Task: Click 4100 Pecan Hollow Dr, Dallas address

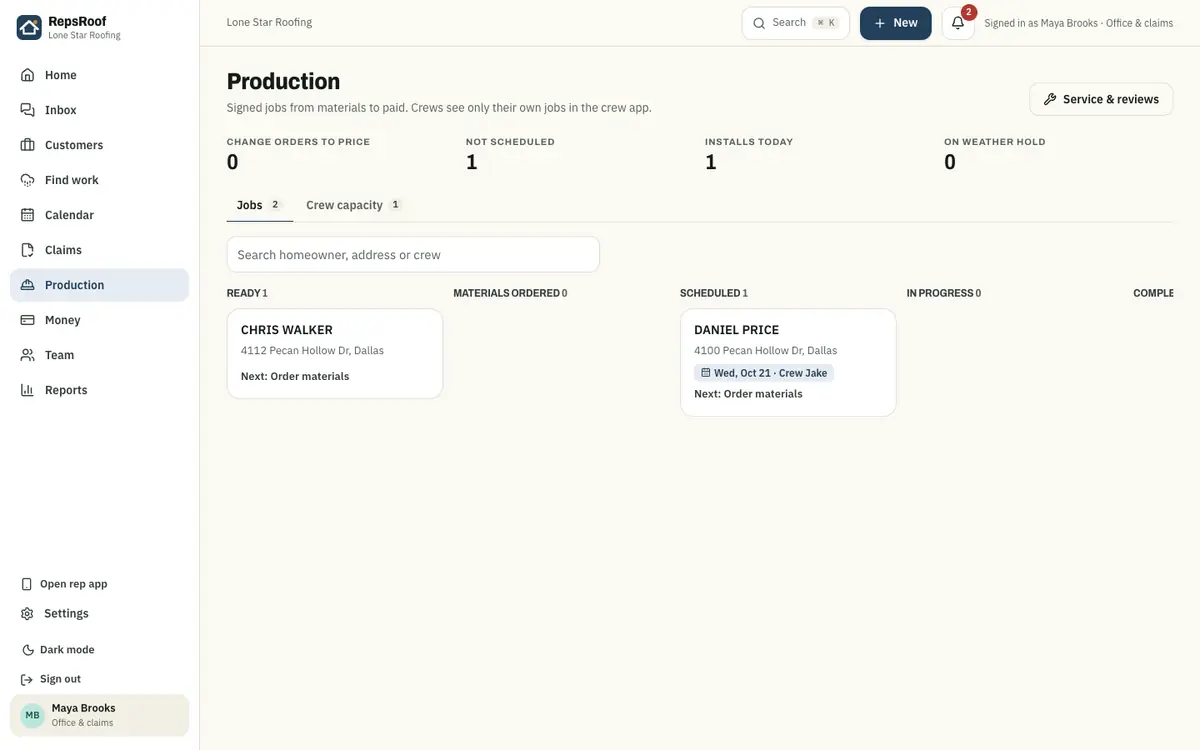Action: pyautogui.click(x=766, y=351)
